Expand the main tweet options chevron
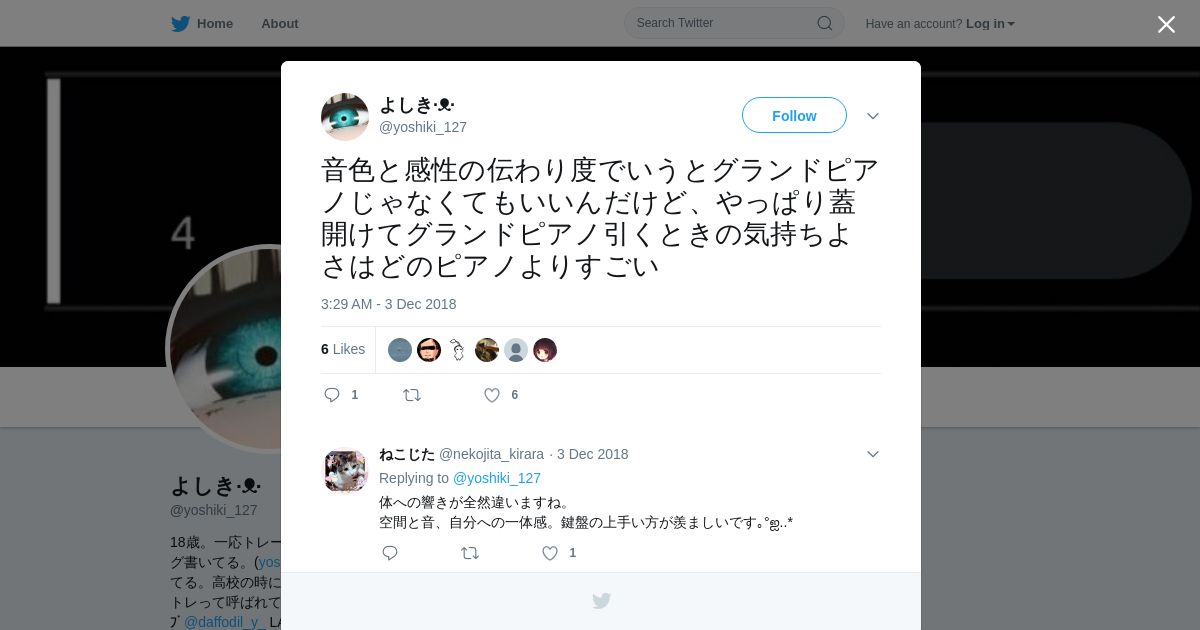1200x630 pixels. click(x=873, y=116)
